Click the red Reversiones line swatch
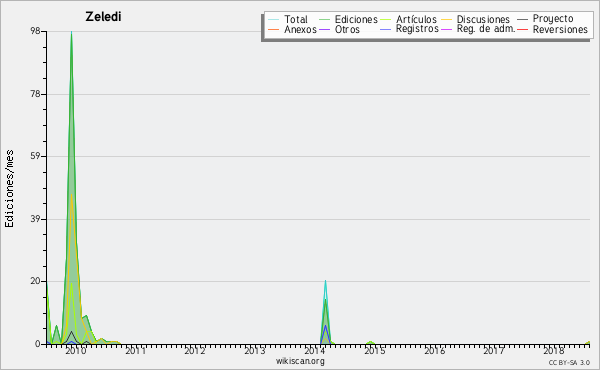Viewport: 600px width, 370px height. pos(523,29)
